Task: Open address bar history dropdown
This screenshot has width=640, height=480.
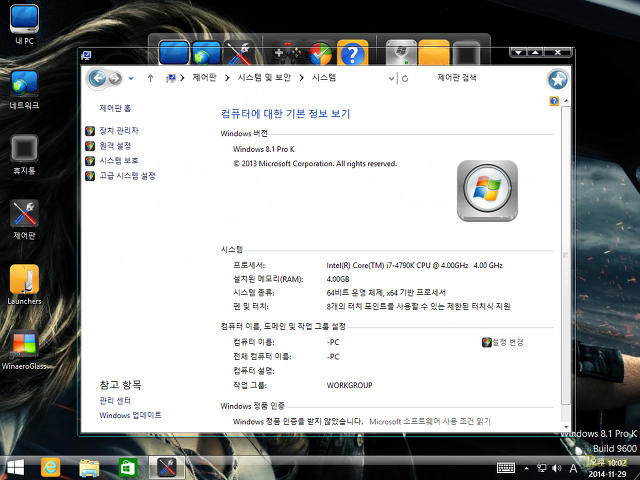Action: [x=391, y=78]
